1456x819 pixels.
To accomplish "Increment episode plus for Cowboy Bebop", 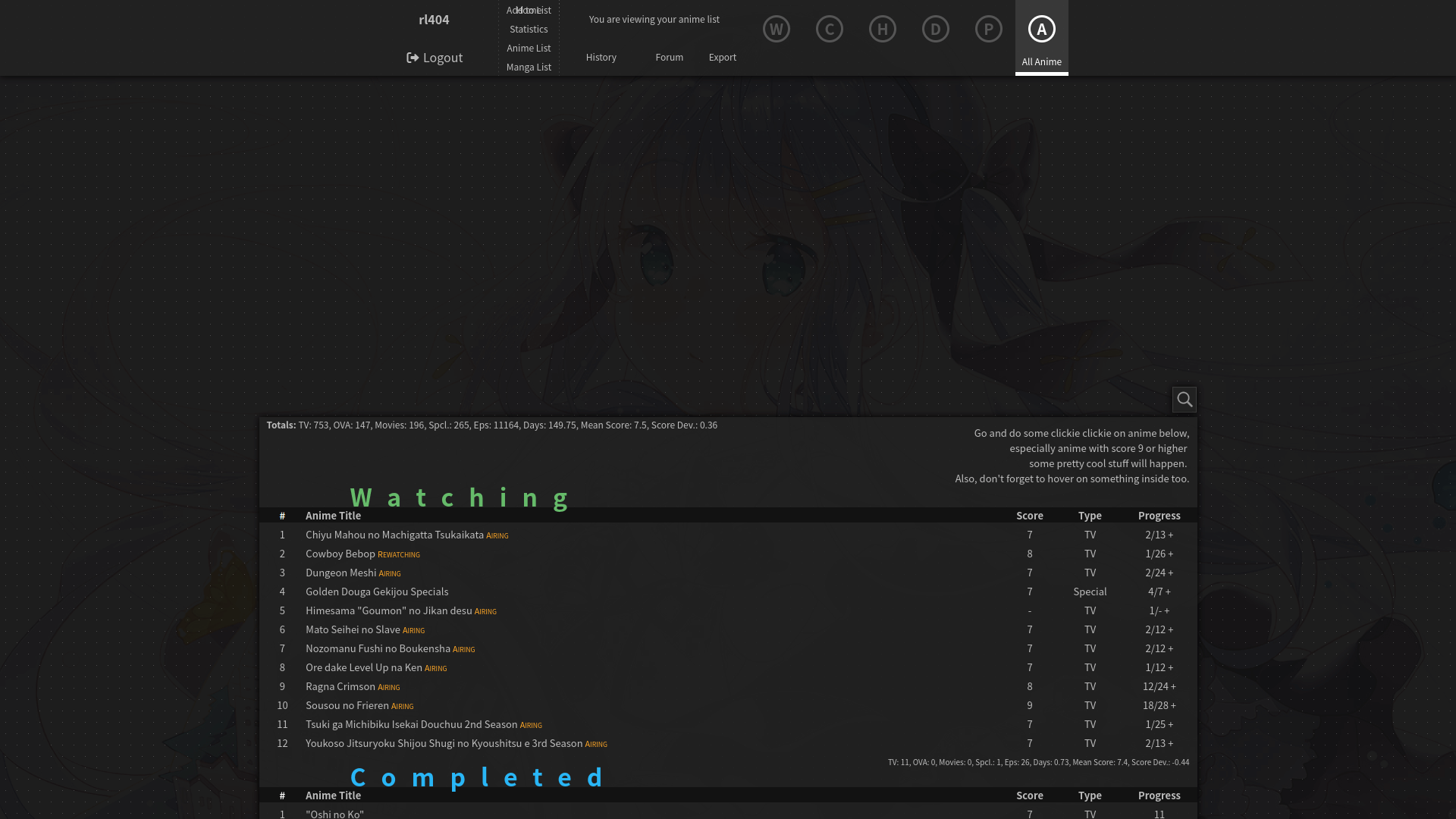I will point(1171,554).
